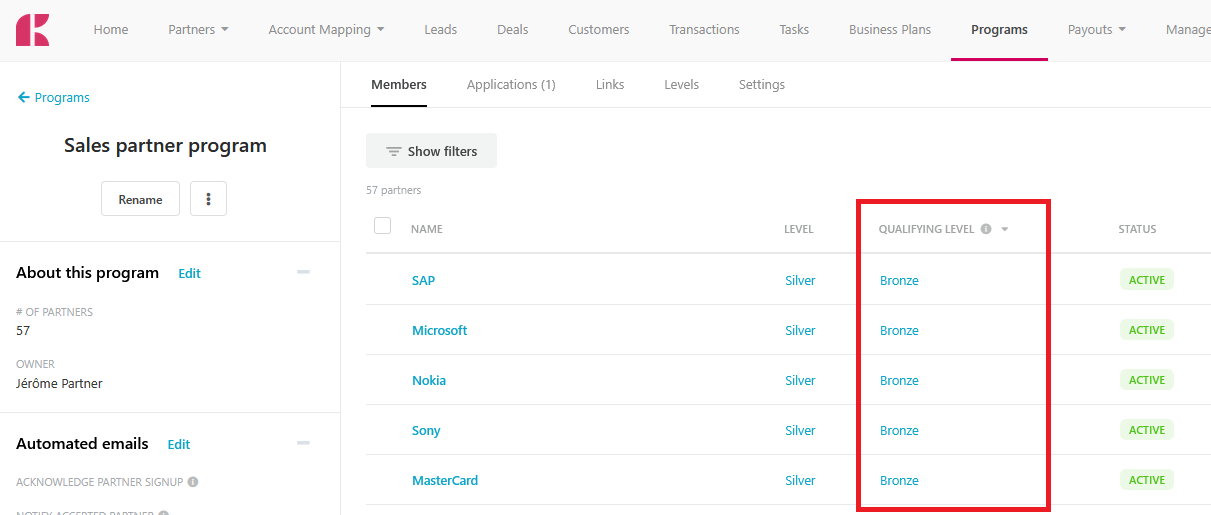Screen dimensions: 1211x515
Task: Switch to the Levels tab
Action: coord(682,85)
